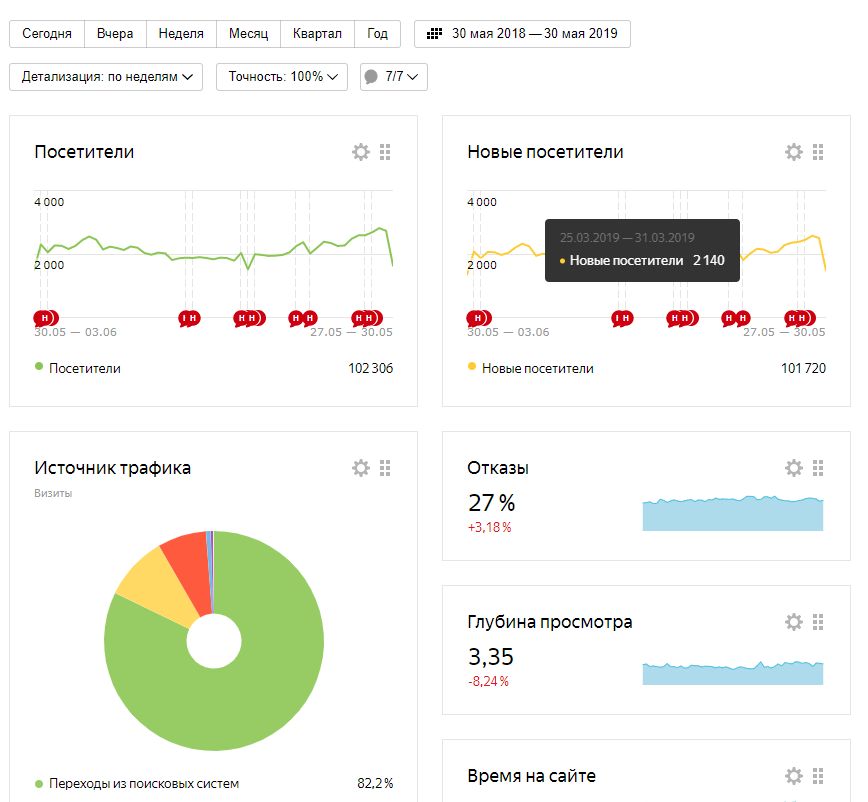Click the 102 306 visitors total value
The width and height of the screenshot is (868, 802).
(x=370, y=369)
